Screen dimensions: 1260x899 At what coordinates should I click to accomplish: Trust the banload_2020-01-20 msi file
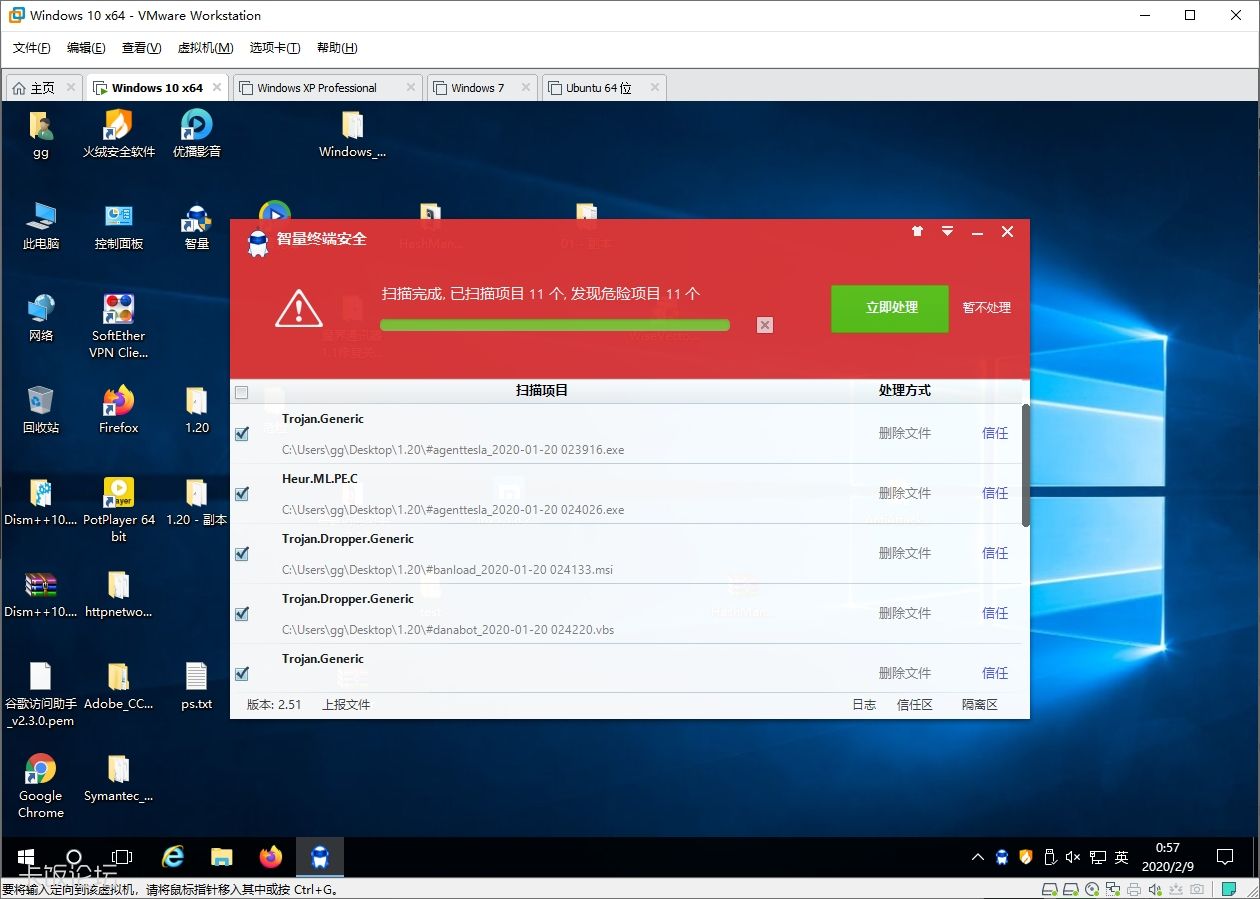click(x=994, y=553)
